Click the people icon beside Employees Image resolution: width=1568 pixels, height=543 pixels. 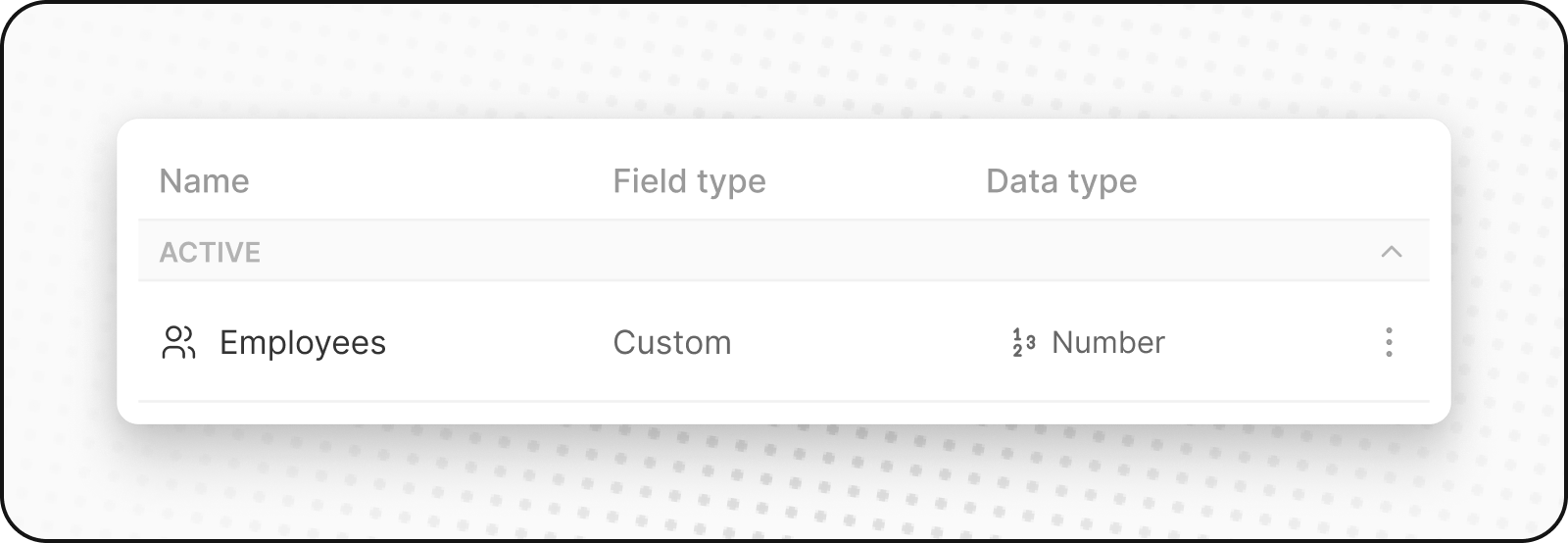coord(178,343)
